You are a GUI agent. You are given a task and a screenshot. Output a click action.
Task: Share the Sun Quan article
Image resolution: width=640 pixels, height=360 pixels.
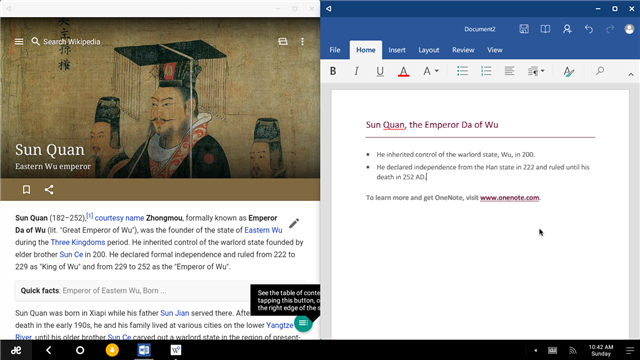(49, 189)
